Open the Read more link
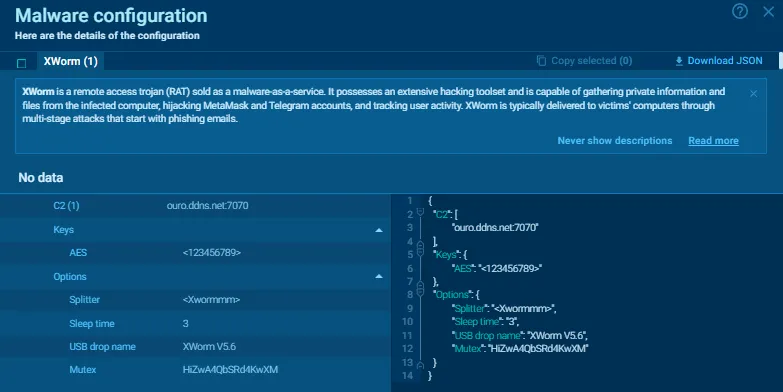Viewport: 783px width, 392px height. tap(713, 141)
